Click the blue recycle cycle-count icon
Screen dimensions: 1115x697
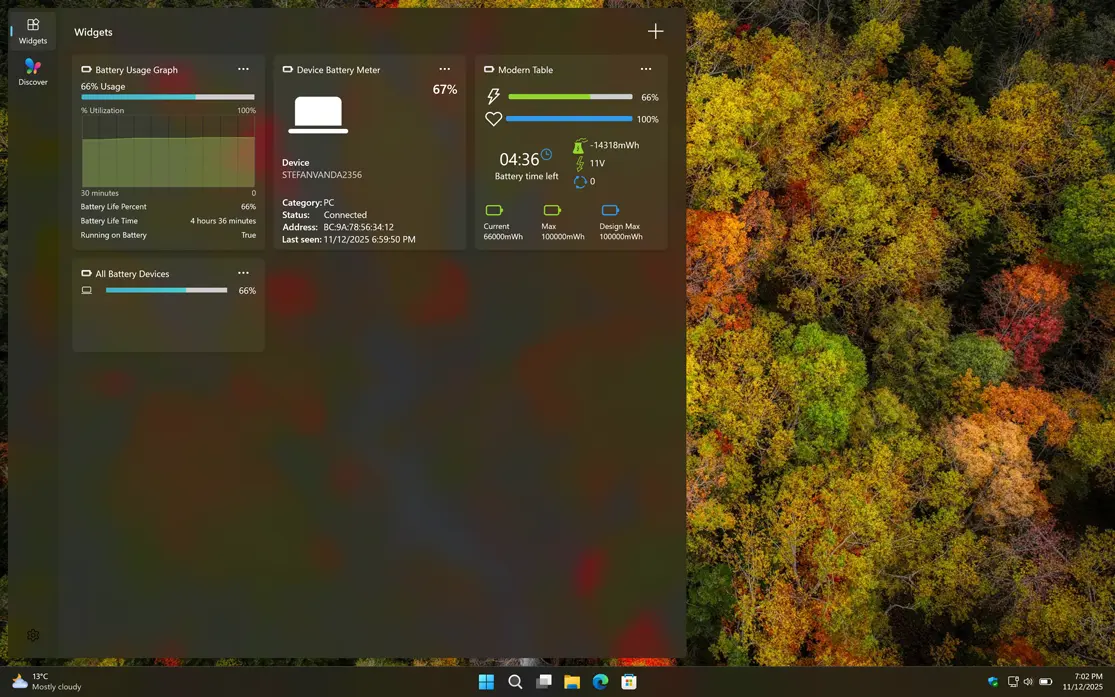580,182
